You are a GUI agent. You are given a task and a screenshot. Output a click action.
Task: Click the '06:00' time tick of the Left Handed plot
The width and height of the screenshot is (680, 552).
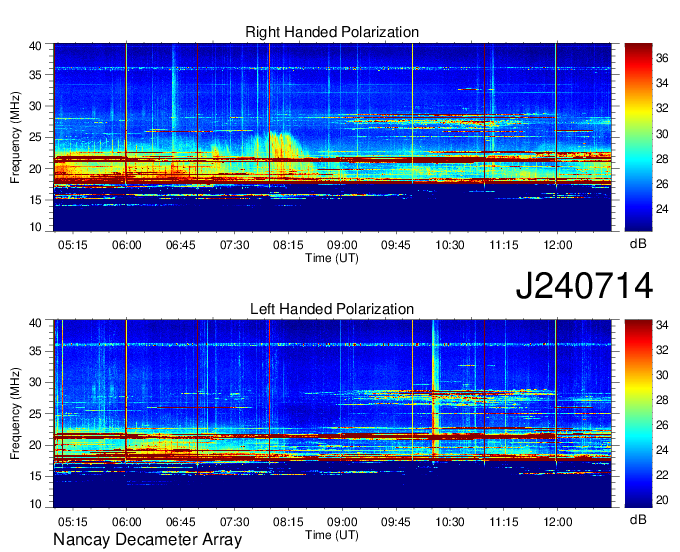[127, 522]
